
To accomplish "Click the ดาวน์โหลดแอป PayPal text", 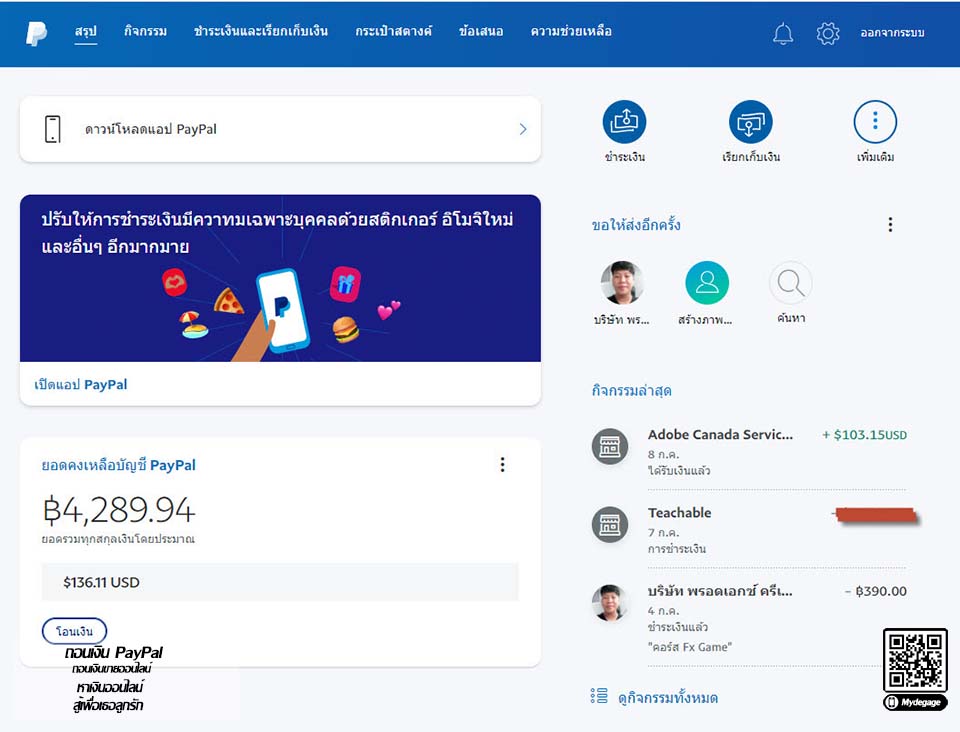I will coord(151,129).
